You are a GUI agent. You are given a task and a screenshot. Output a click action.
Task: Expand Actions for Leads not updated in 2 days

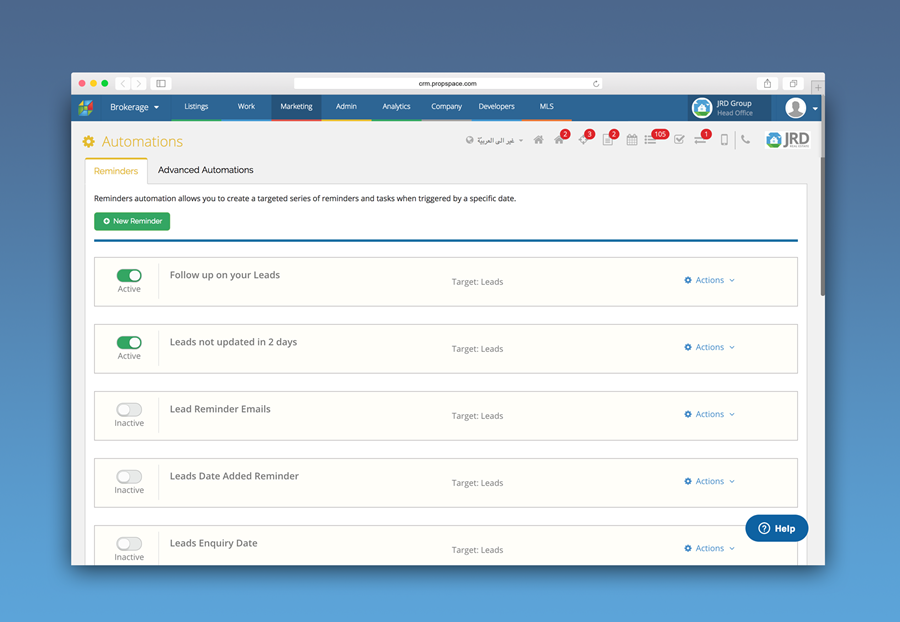coord(709,347)
